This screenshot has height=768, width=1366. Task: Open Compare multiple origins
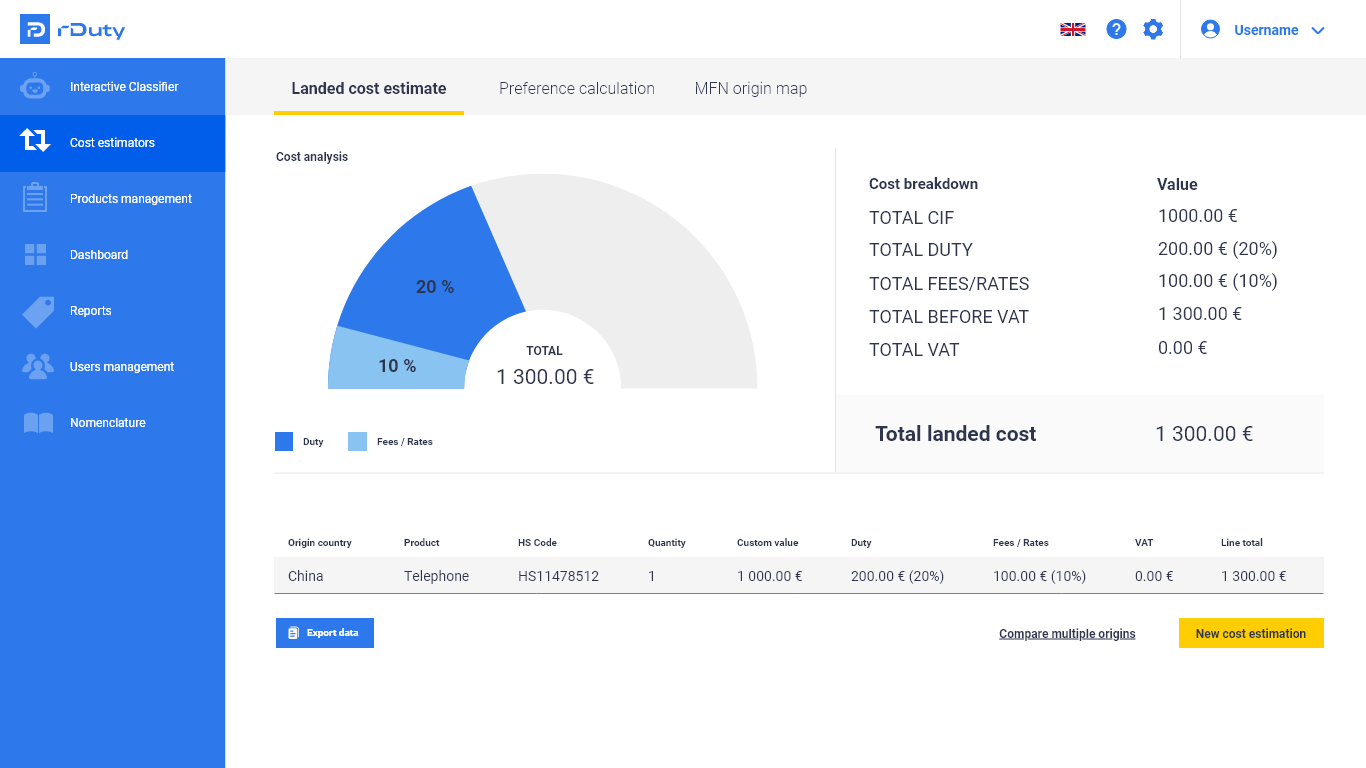(x=1067, y=633)
